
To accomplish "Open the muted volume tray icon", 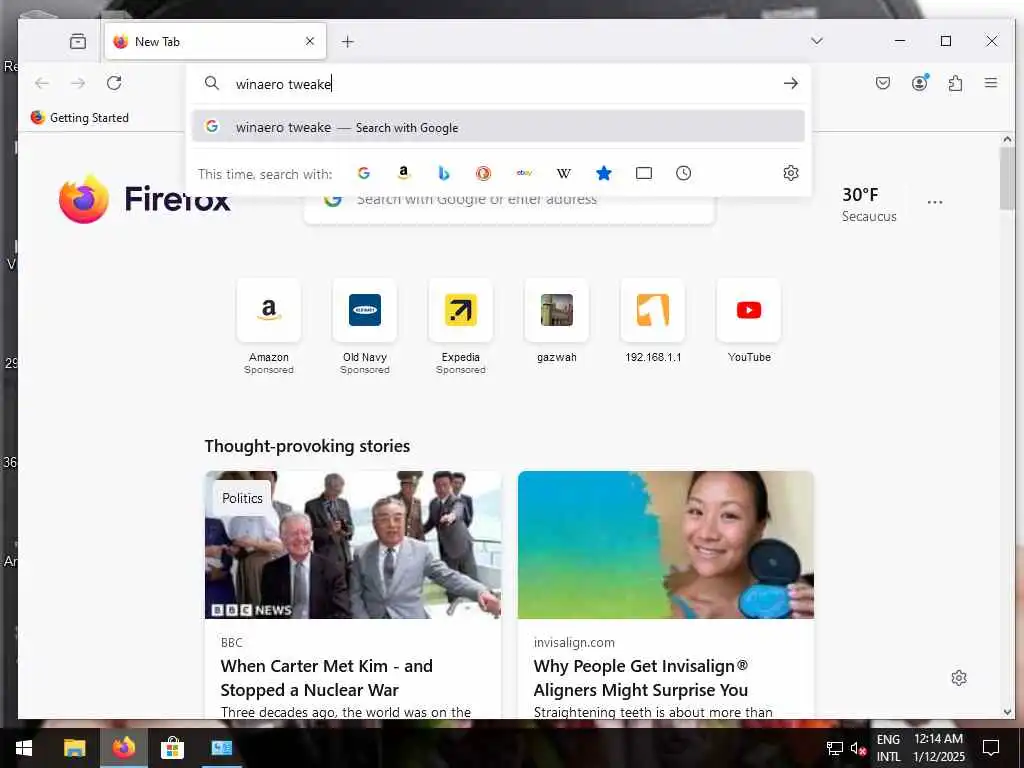I will [858, 748].
